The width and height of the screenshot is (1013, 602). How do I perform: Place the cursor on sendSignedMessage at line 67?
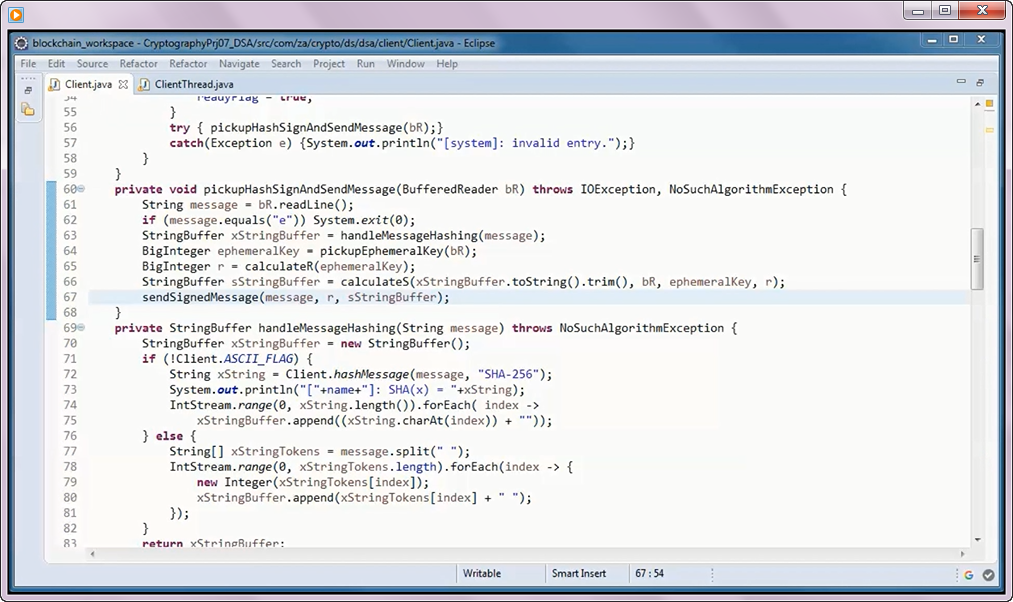click(x=200, y=297)
